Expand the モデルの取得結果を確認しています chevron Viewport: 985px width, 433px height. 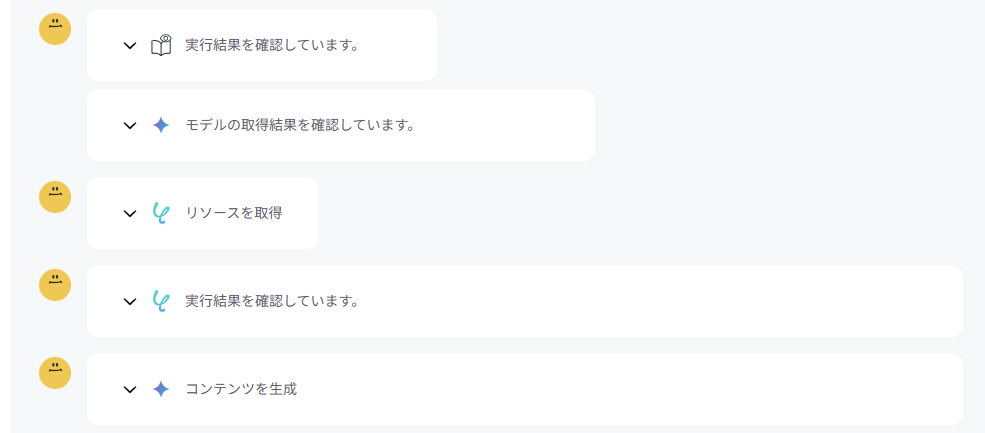[130, 126]
